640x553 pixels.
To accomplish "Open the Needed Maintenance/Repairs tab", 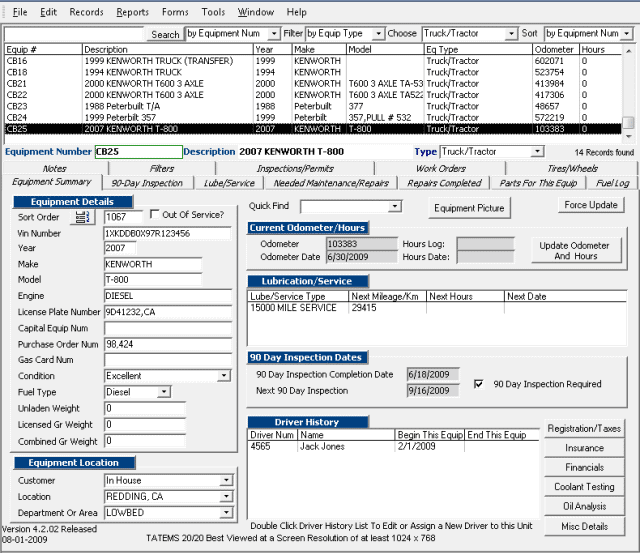I will [331, 183].
